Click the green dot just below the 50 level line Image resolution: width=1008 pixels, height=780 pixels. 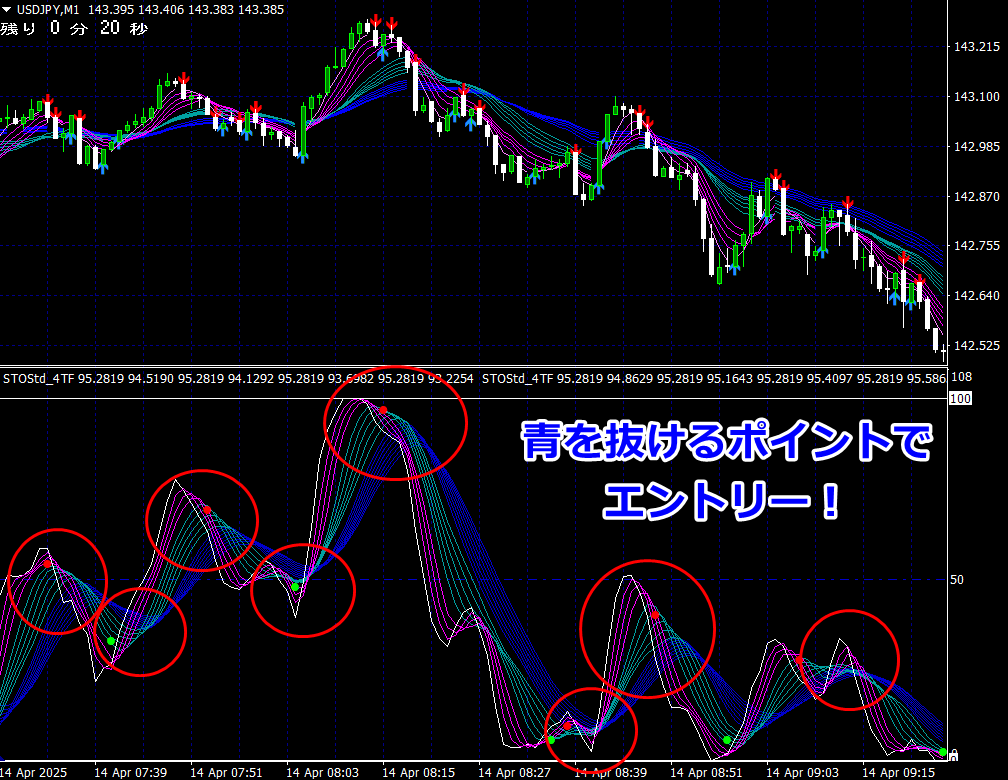(x=295, y=586)
